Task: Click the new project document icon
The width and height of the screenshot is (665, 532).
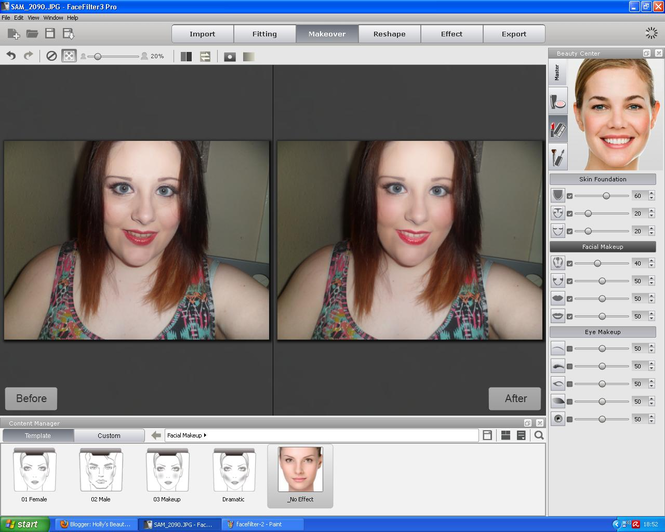Action: click(13, 34)
